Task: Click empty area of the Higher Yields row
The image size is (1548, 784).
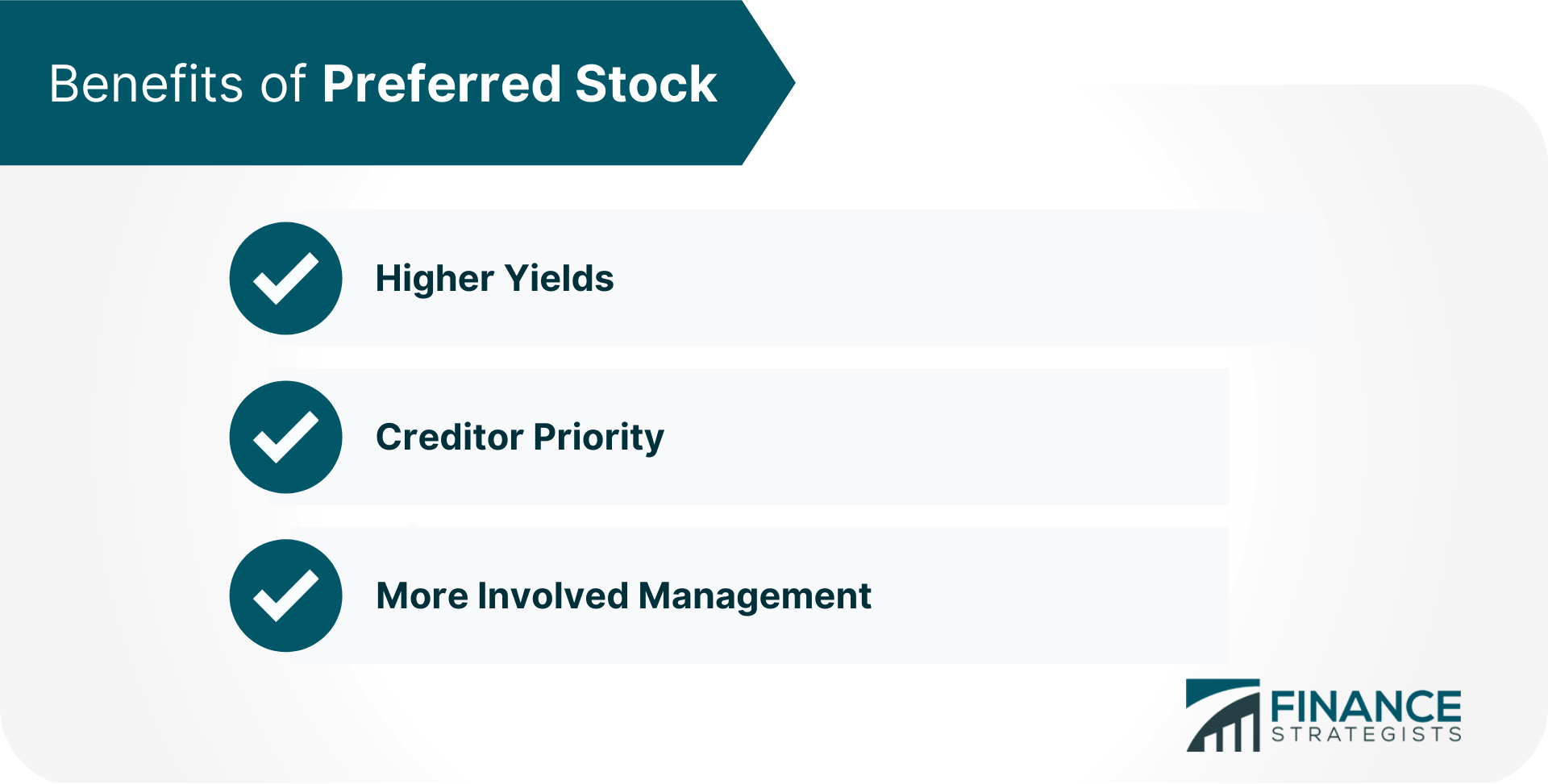Action: tap(967, 278)
